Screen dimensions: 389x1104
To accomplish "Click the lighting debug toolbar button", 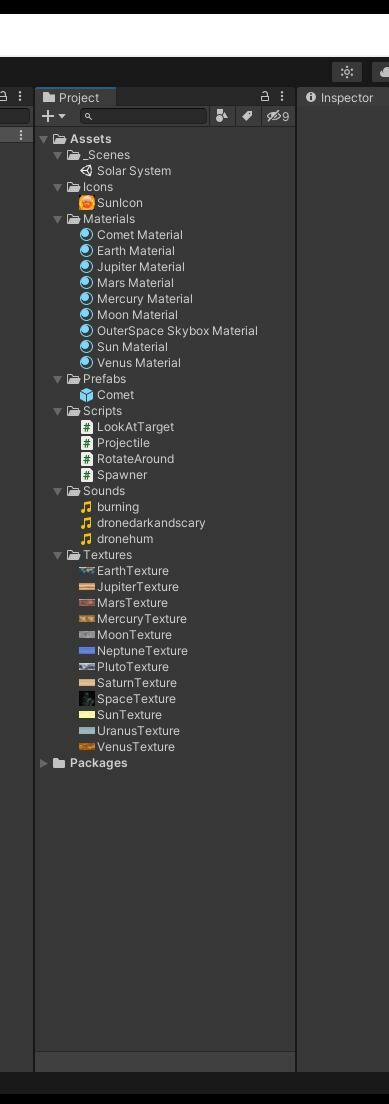I will point(347,72).
